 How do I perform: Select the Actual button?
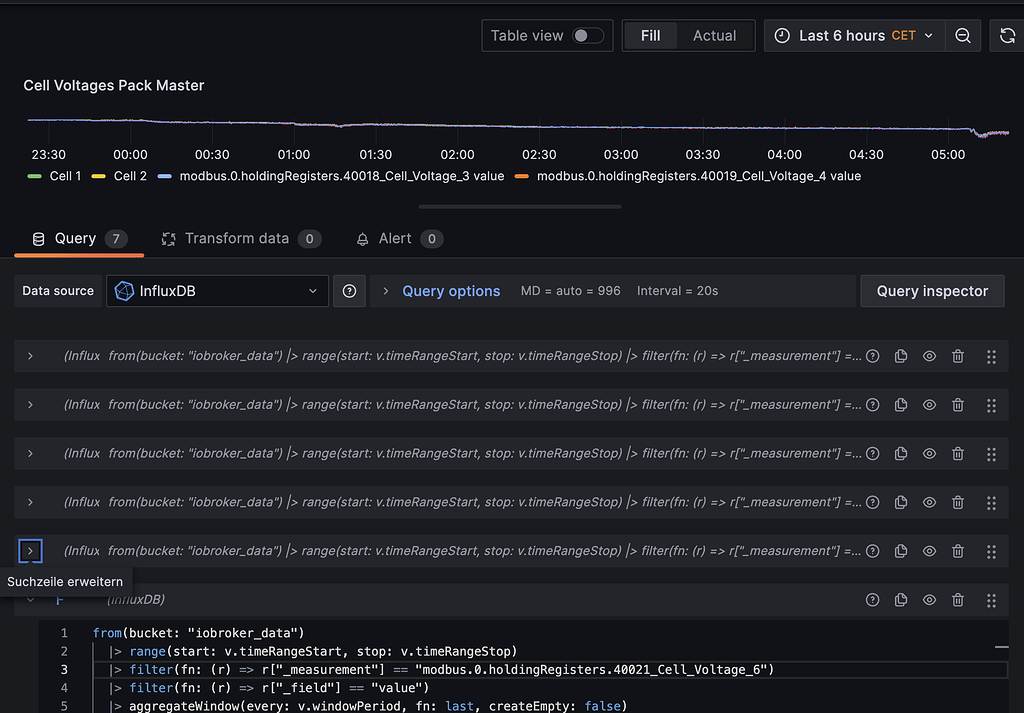(x=714, y=35)
